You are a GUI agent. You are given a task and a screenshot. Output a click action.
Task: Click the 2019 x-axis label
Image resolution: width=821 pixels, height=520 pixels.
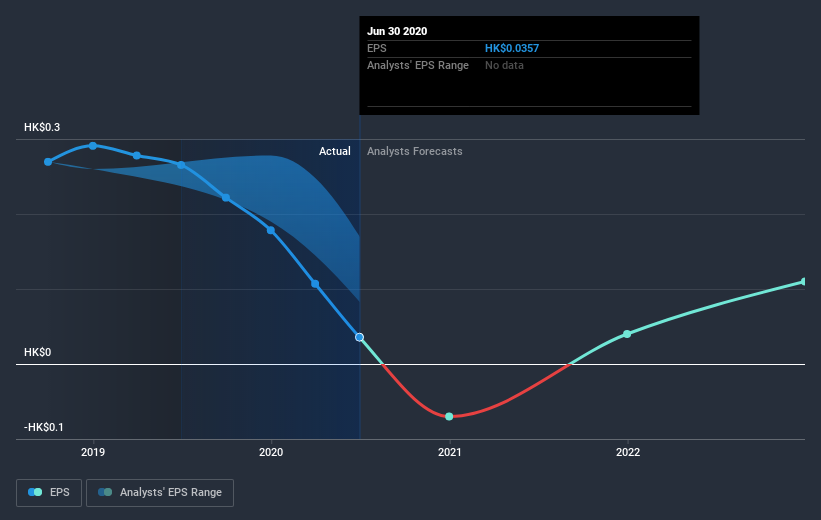point(93,452)
